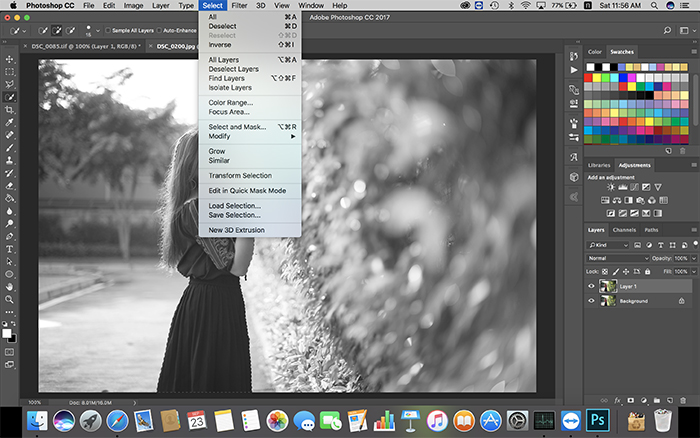This screenshot has width=700, height=438.
Task: Click Color Range in Select menu
Action: coord(230,102)
